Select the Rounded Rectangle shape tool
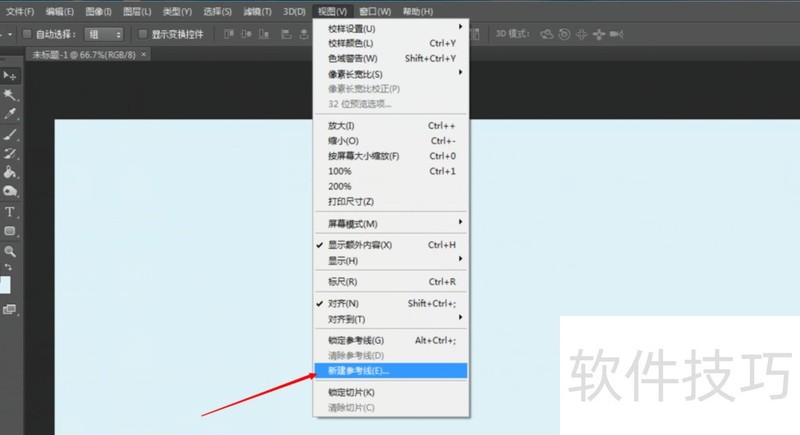This screenshot has height=435, width=800. click(x=10, y=231)
